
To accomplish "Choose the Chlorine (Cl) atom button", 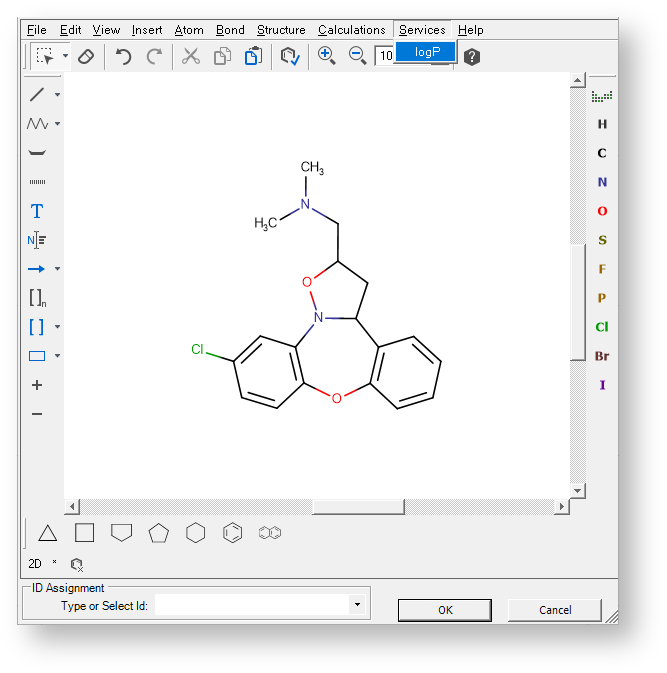I will (x=602, y=327).
